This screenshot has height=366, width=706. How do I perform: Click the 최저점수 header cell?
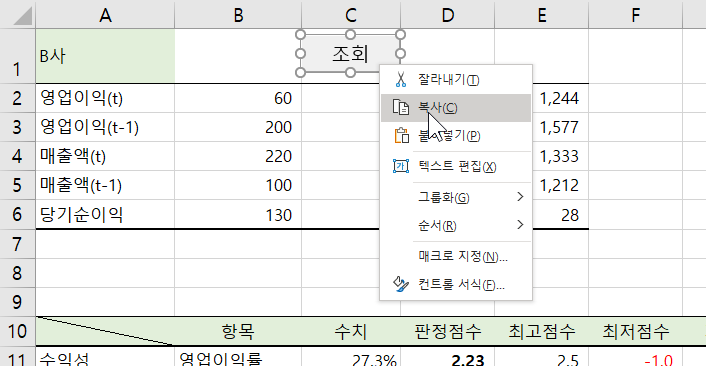[635, 331]
